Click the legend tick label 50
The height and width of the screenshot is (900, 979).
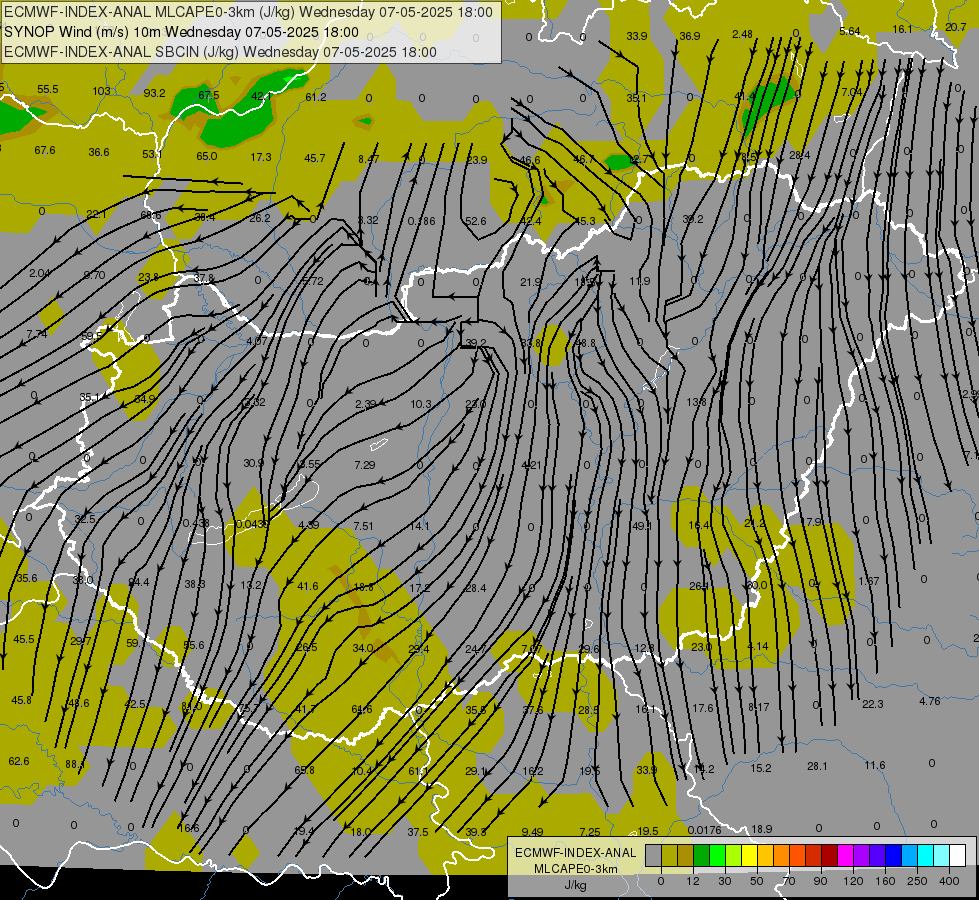coord(757,881)
